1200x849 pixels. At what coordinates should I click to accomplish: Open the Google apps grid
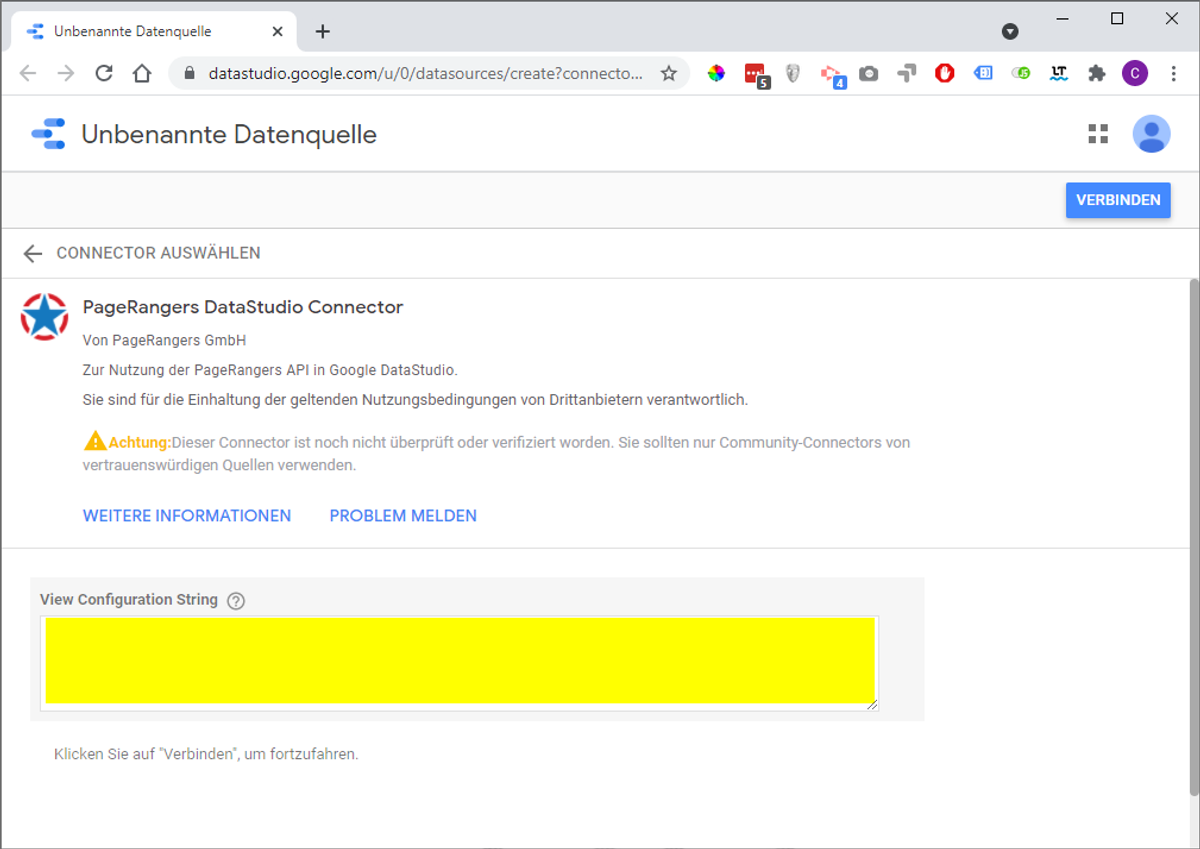pyautogui.click(x=1098, y=134)
